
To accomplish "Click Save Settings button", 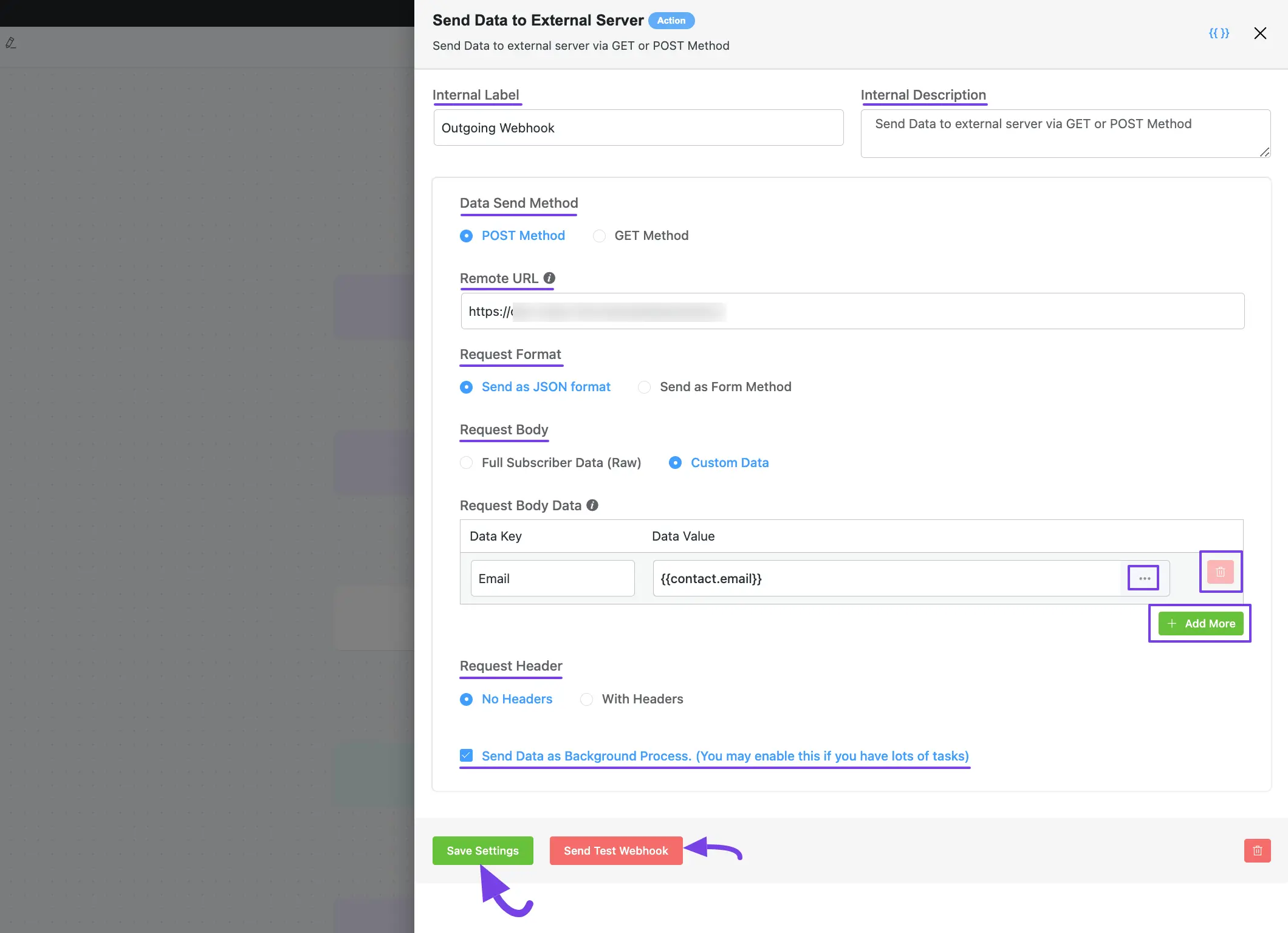I will click(482, 850).
